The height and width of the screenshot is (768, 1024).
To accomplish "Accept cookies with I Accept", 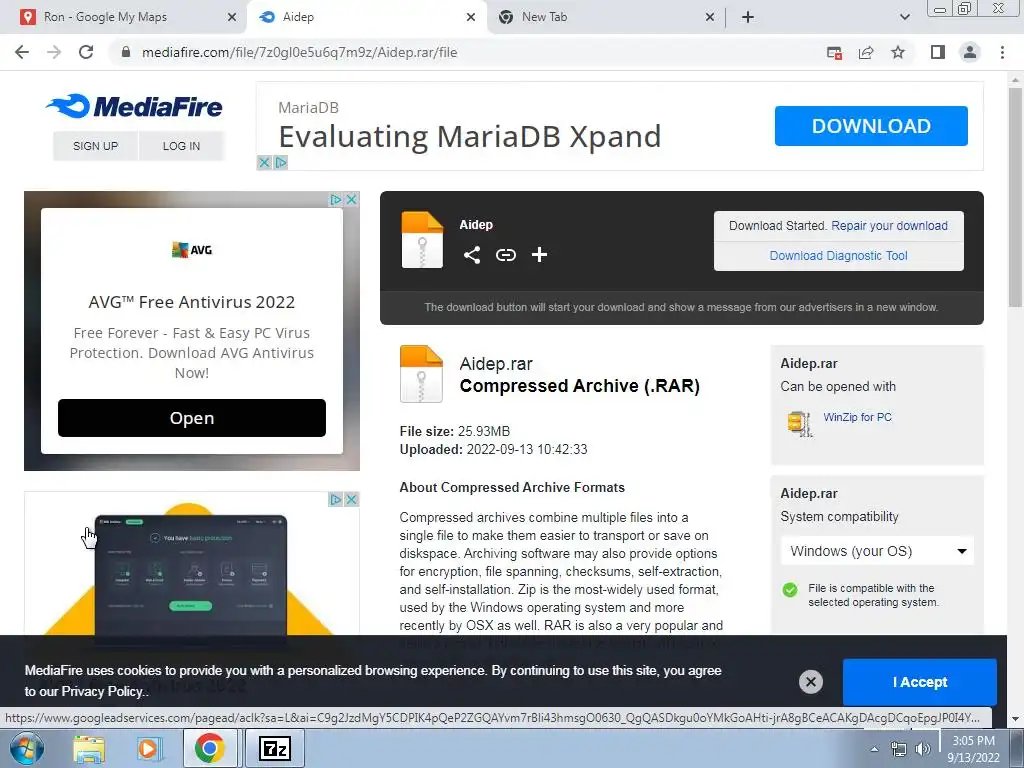I will [920, 682].
